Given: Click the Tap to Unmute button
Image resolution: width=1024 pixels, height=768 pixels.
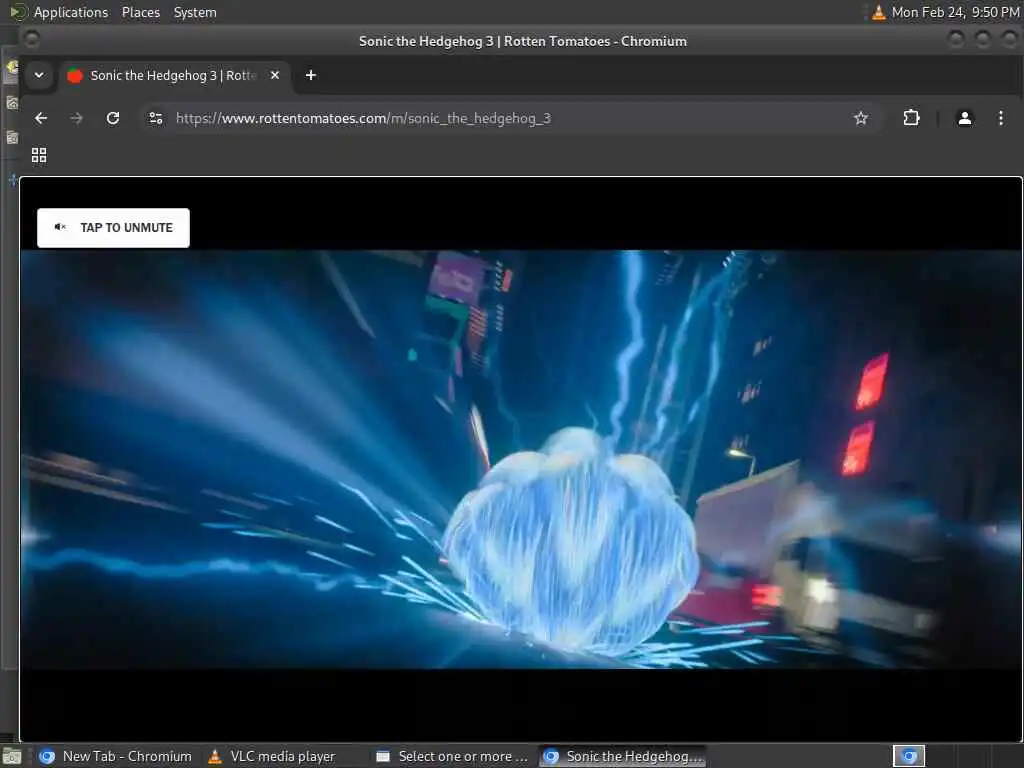Looking at the screenshot, I should [x=113, y=227].
